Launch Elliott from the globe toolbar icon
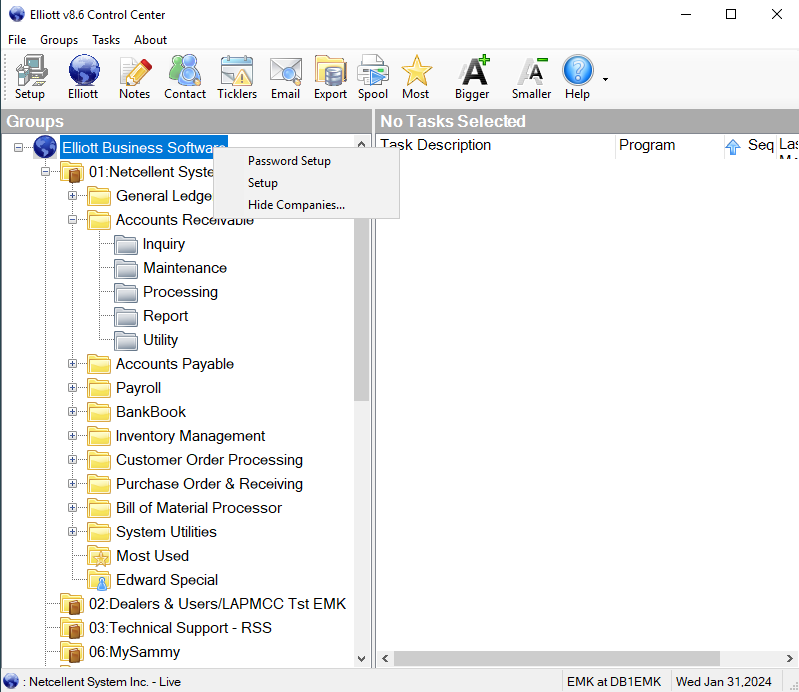The image size is (799, 692). pyautogui.click(x=84, y=77)
